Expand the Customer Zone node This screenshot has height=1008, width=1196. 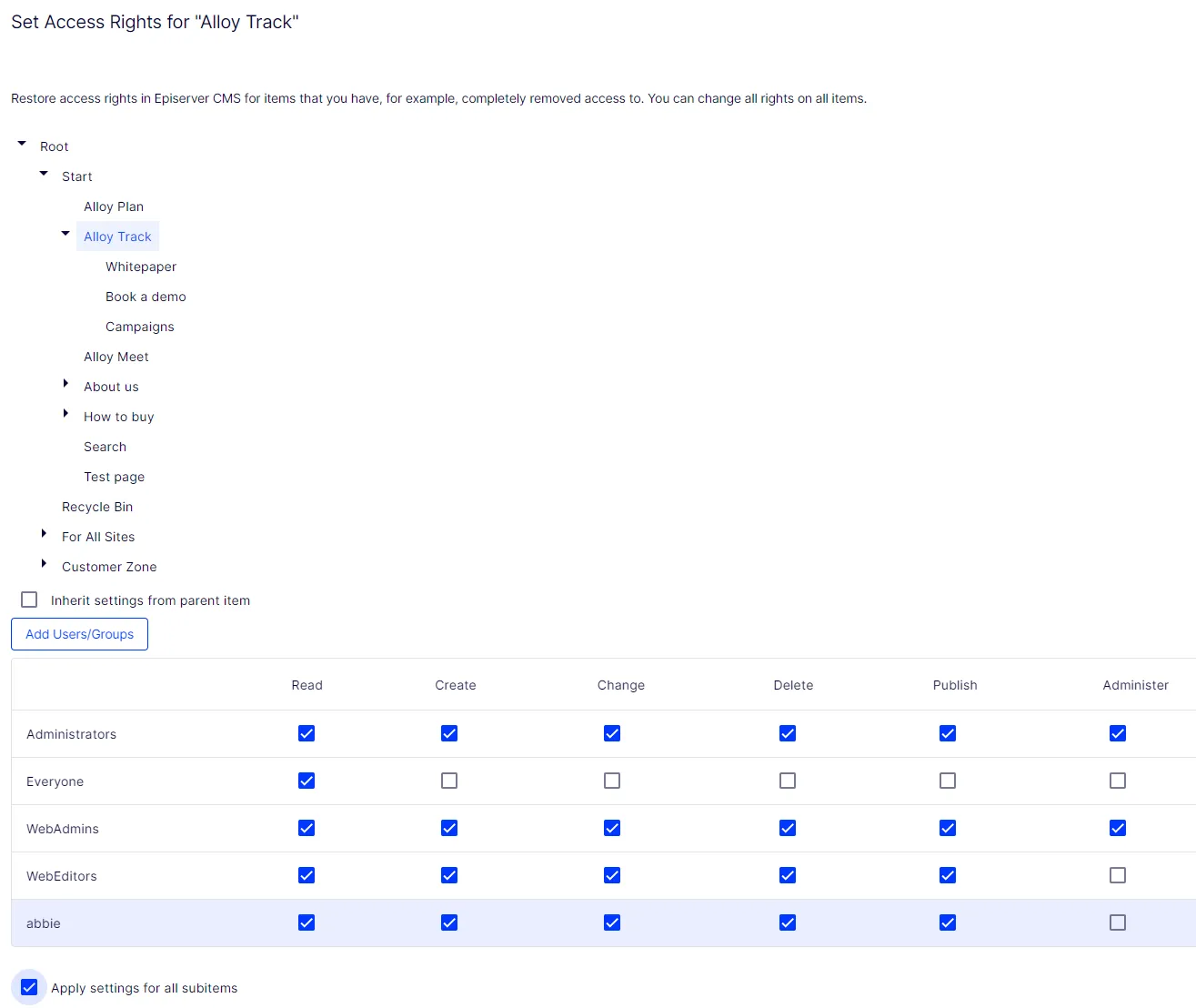[44, 564]
